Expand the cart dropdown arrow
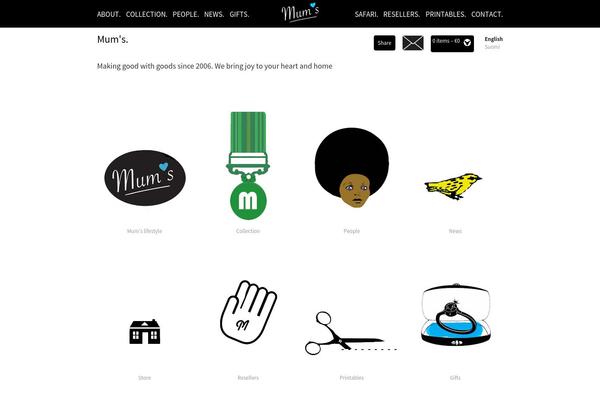 pos(467,43)
